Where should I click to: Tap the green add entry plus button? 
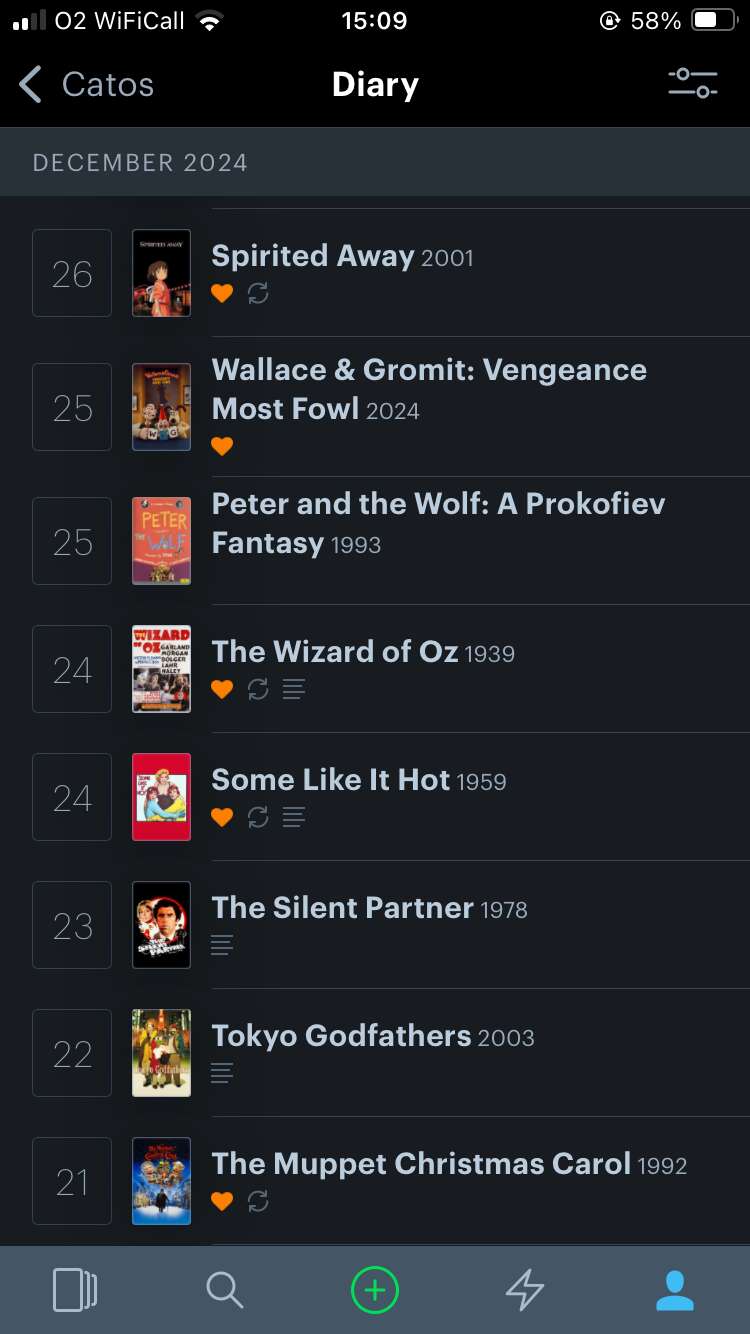click(375, 1291)
